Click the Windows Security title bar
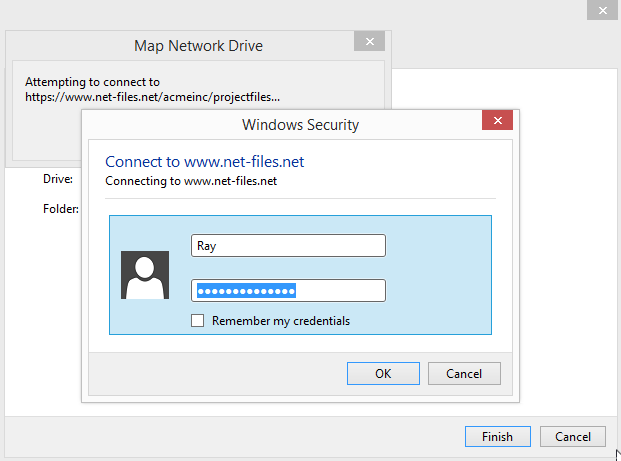This screenshot has width=621, height=461. (300, 125)
